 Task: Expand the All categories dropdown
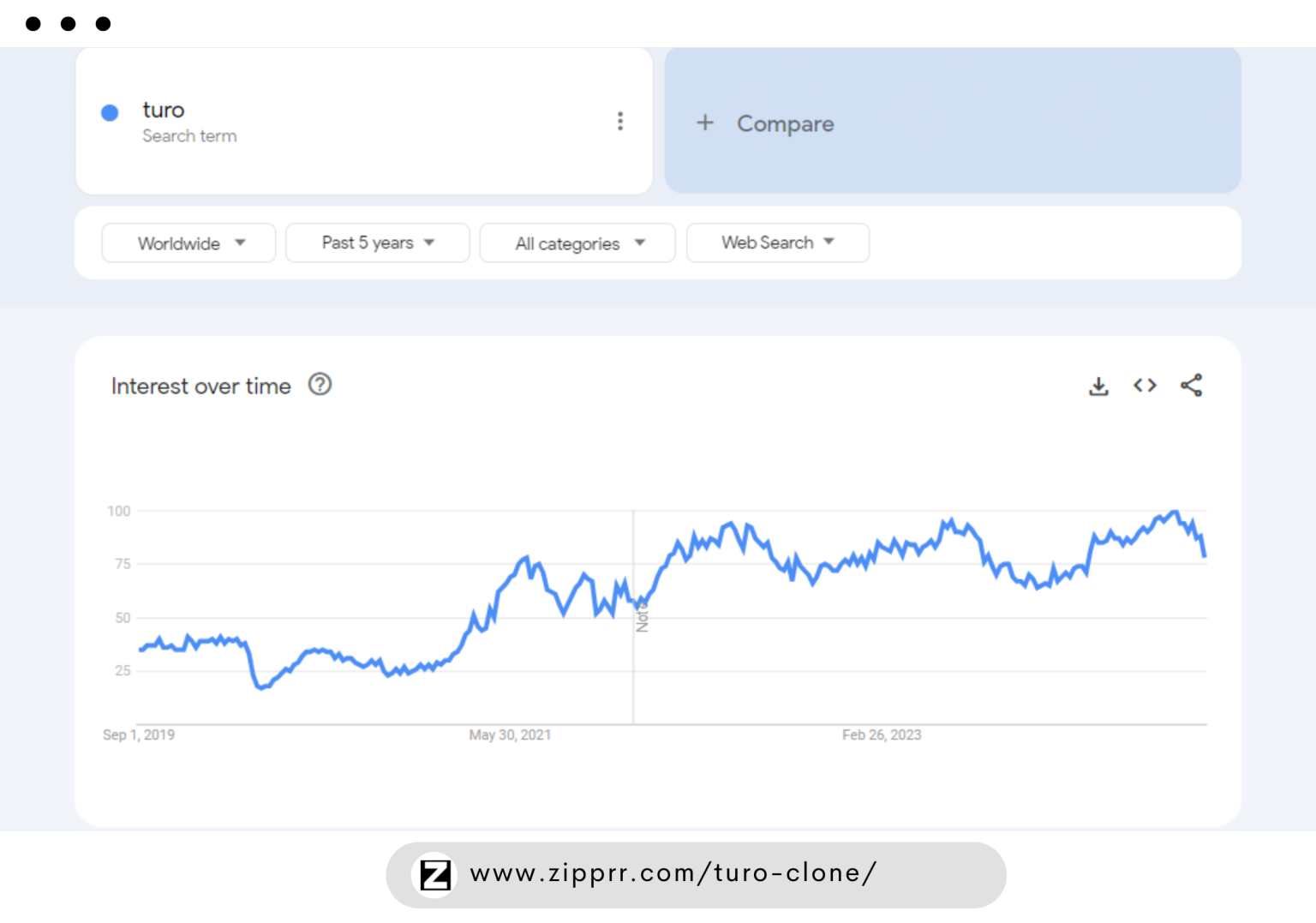pos(577,244)
